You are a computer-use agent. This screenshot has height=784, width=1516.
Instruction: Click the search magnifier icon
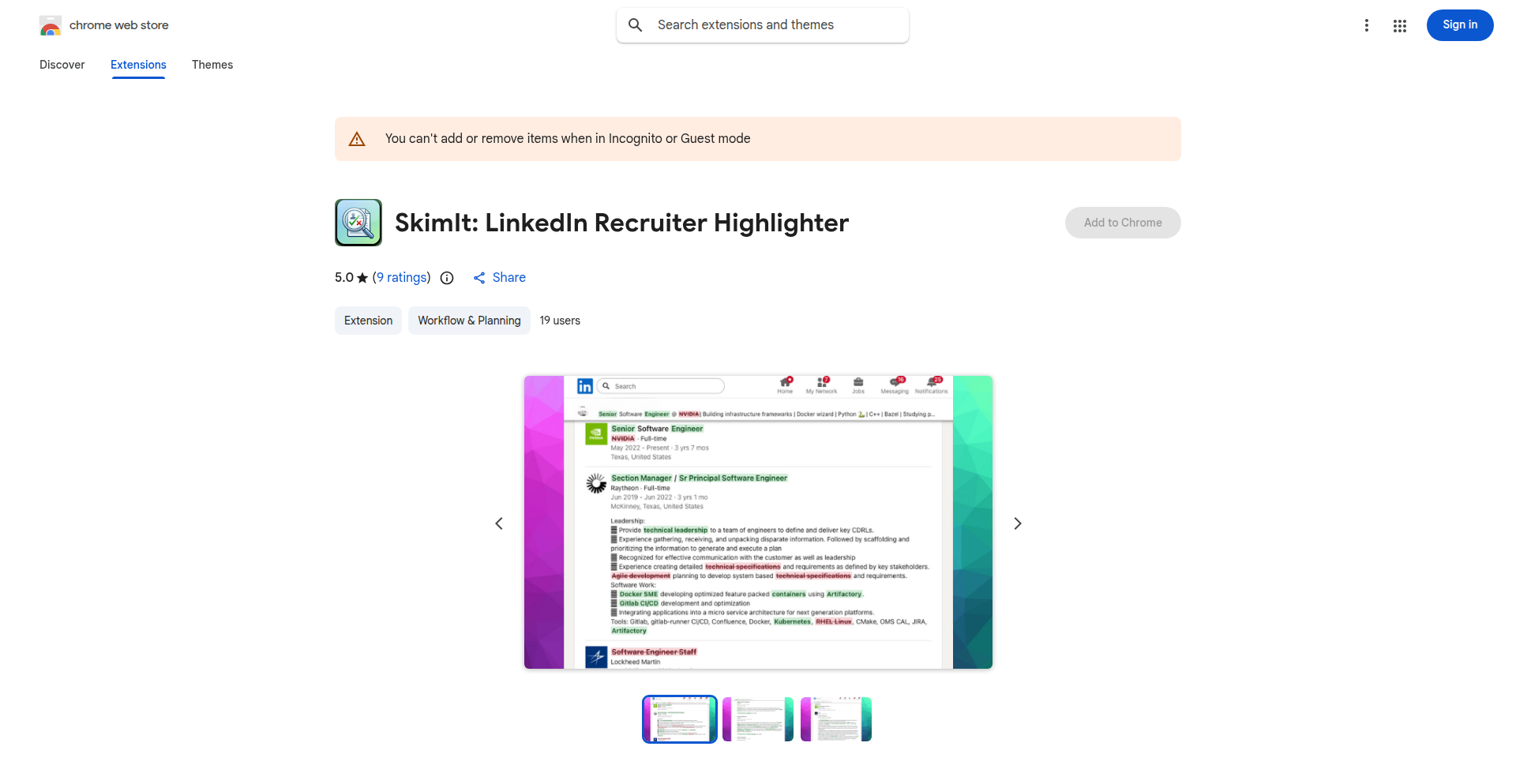pos(635,25)
